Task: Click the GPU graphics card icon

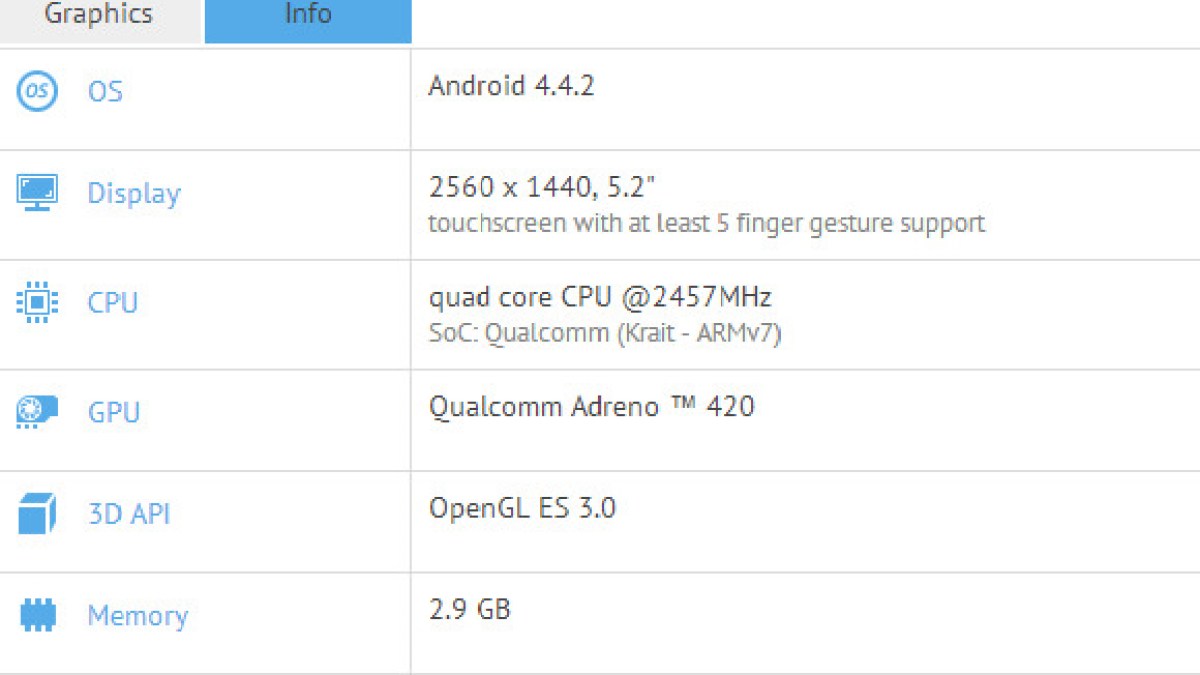Action: click(x=37, y=411)
